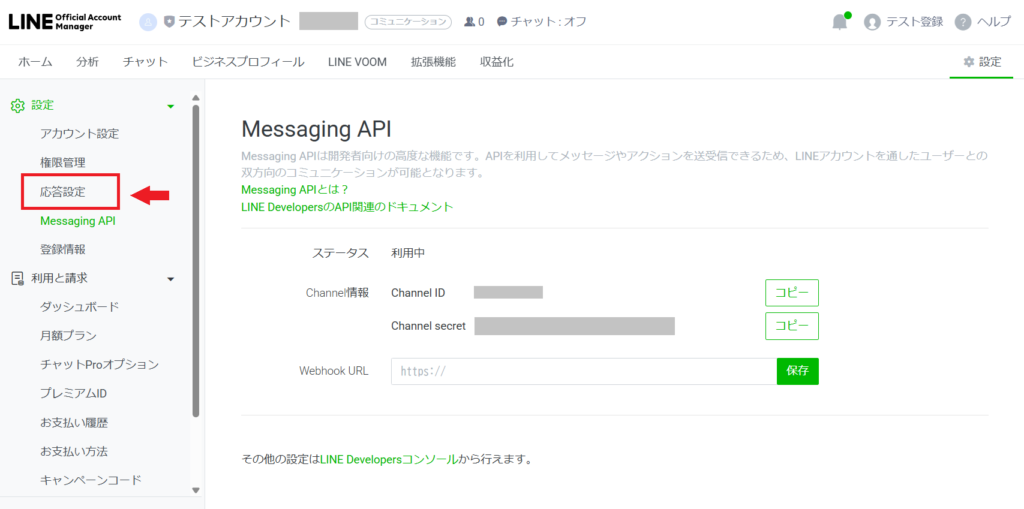Open the 分析 tab
The height and width of the screenshot is (509, 1024).
87,62
